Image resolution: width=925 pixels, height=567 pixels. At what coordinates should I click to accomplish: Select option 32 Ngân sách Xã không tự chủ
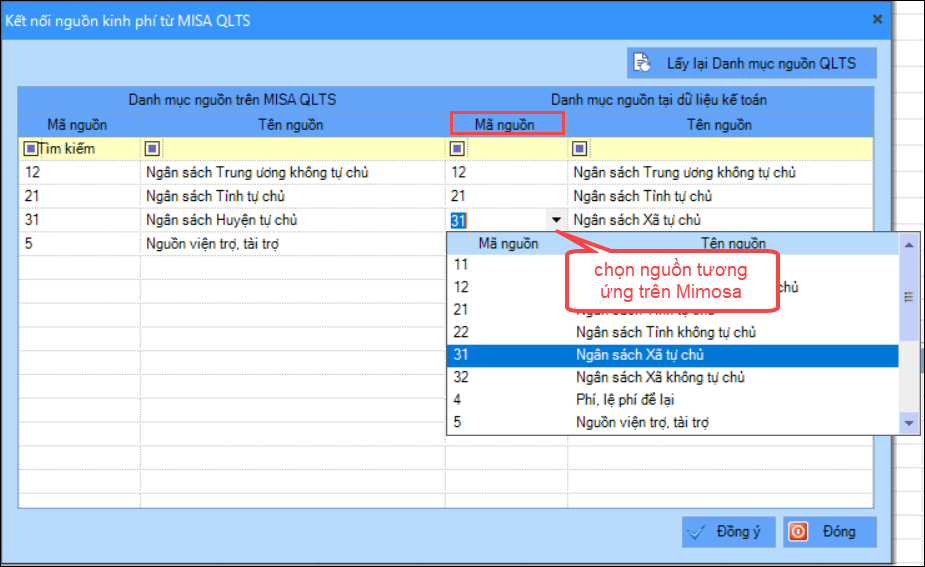coord(673,378)
